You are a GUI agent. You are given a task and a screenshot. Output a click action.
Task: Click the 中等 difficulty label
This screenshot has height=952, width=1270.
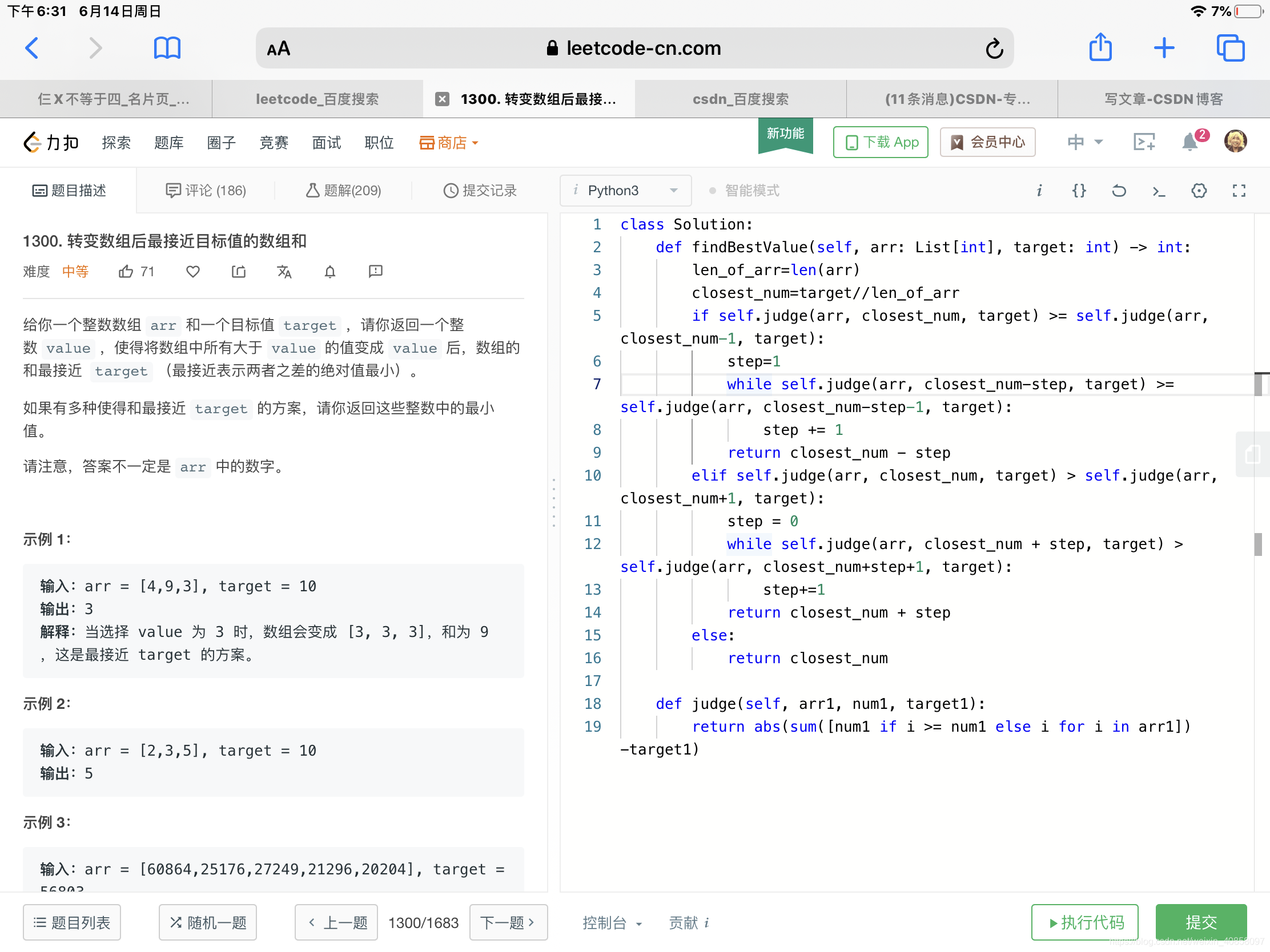[x=75, y=272]
